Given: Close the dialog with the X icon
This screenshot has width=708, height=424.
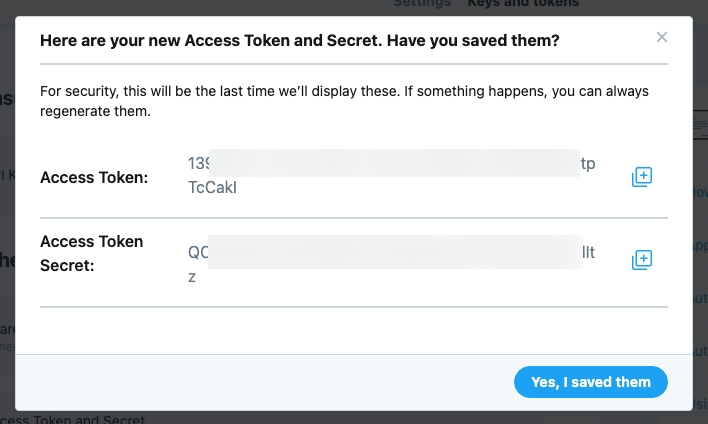Looking at the screenshot, I should pyautogui.click(x=661, y=37).
